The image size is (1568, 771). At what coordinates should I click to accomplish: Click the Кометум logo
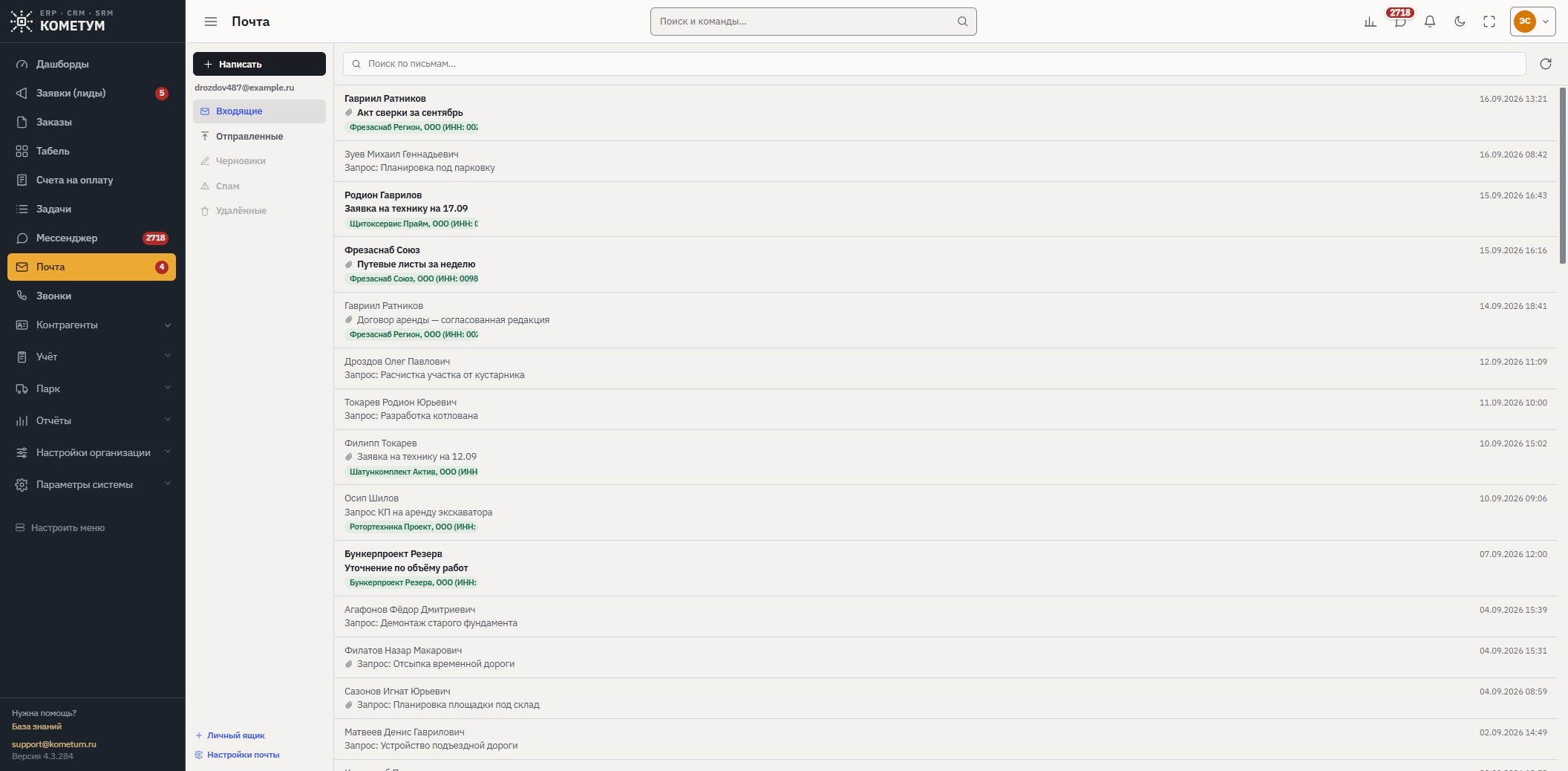(62, 21)
